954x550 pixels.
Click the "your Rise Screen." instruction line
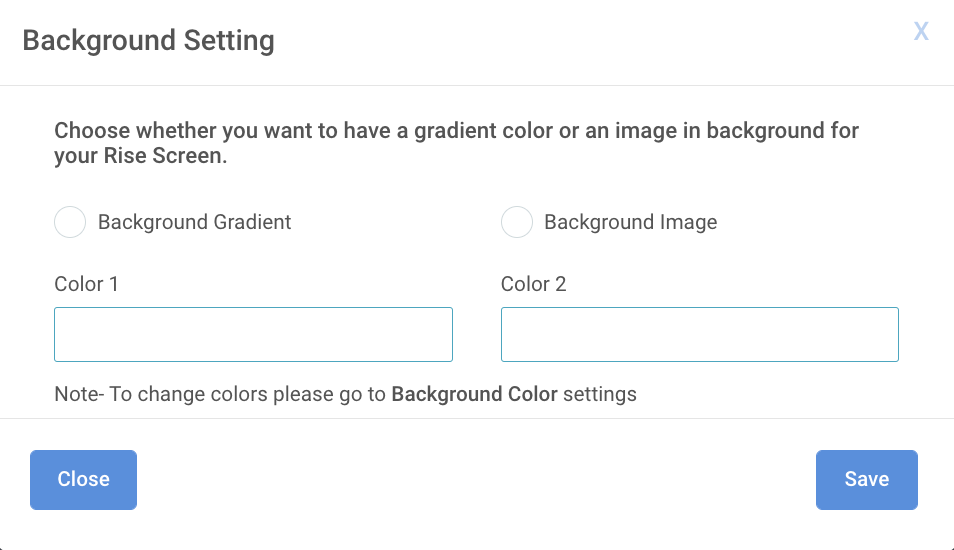[x=140, y=157]
